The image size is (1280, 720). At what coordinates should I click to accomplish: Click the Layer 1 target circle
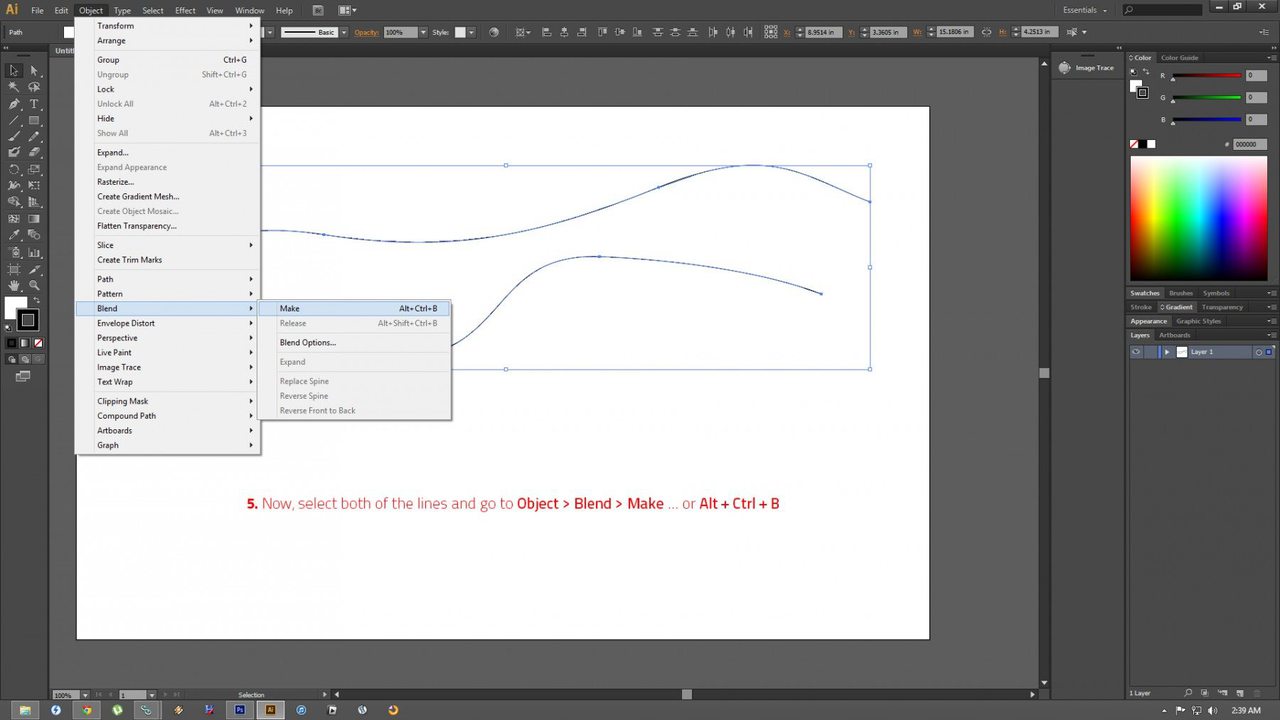[1259, 352]
